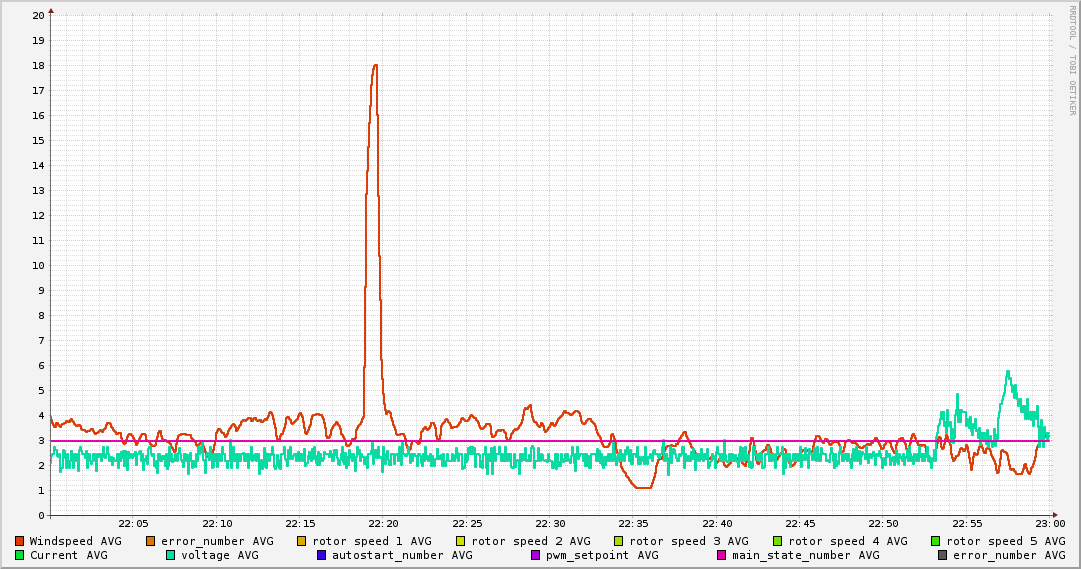Screen dimensions: 1081x569
Task: Click the Windspeed spike peak at 18
Action: (375, 66)
